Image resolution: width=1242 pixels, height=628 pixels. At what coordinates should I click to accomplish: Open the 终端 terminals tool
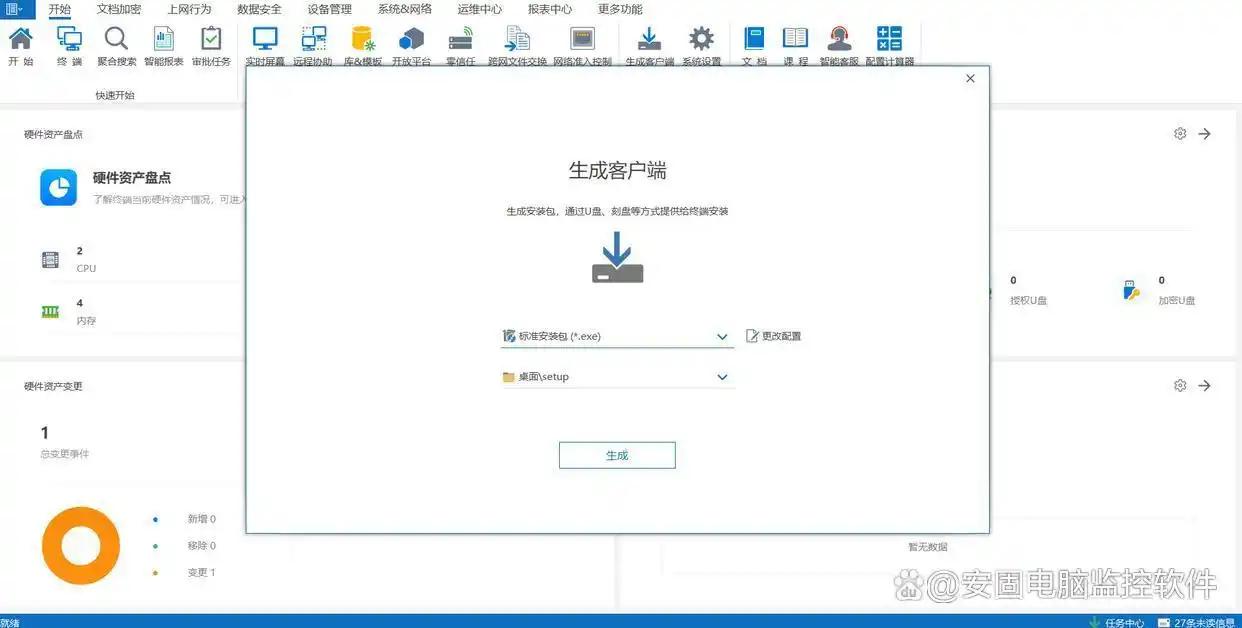(x=69, y=46)
